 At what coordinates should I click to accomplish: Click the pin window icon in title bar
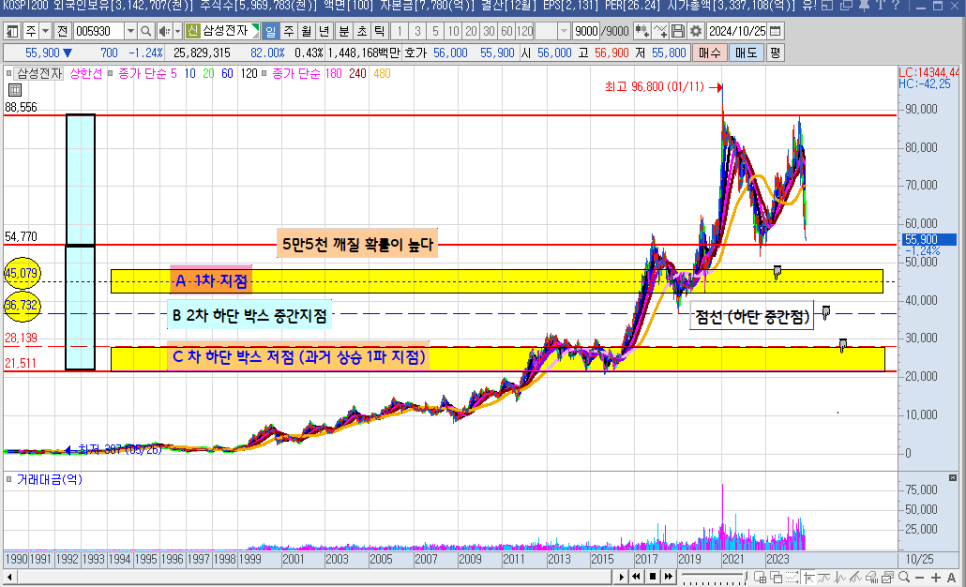pos(863,6)
